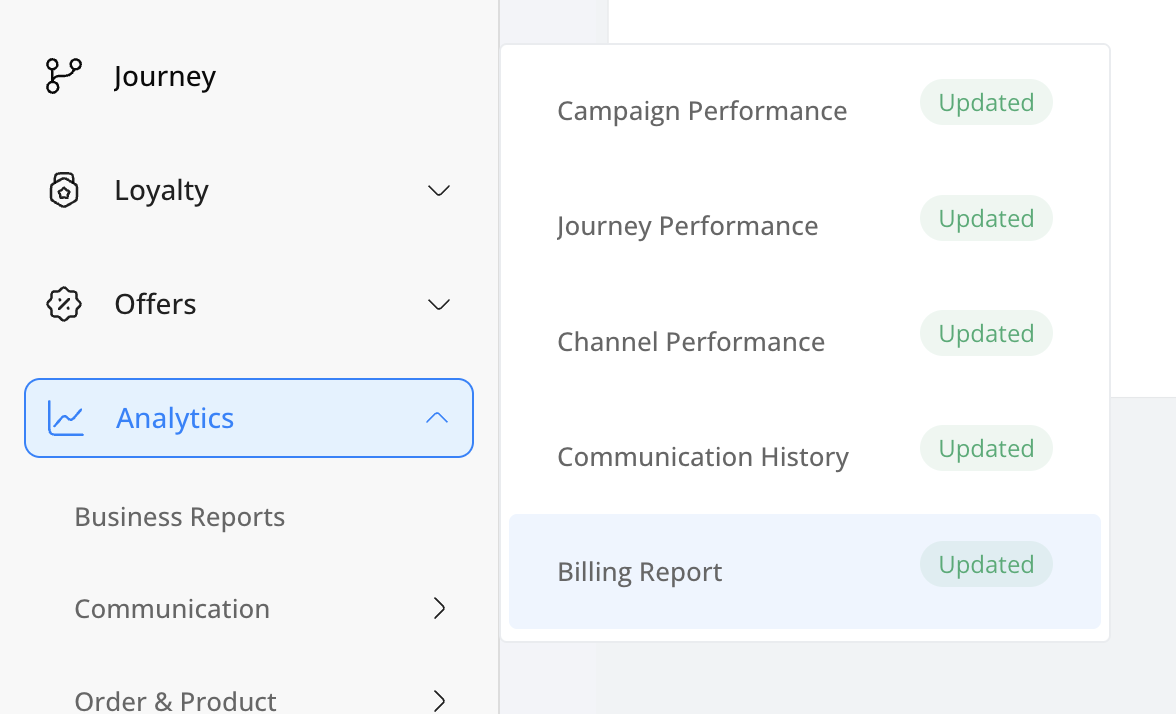
Task: Open the Journey menu item
Action: [x=249, y=76]
